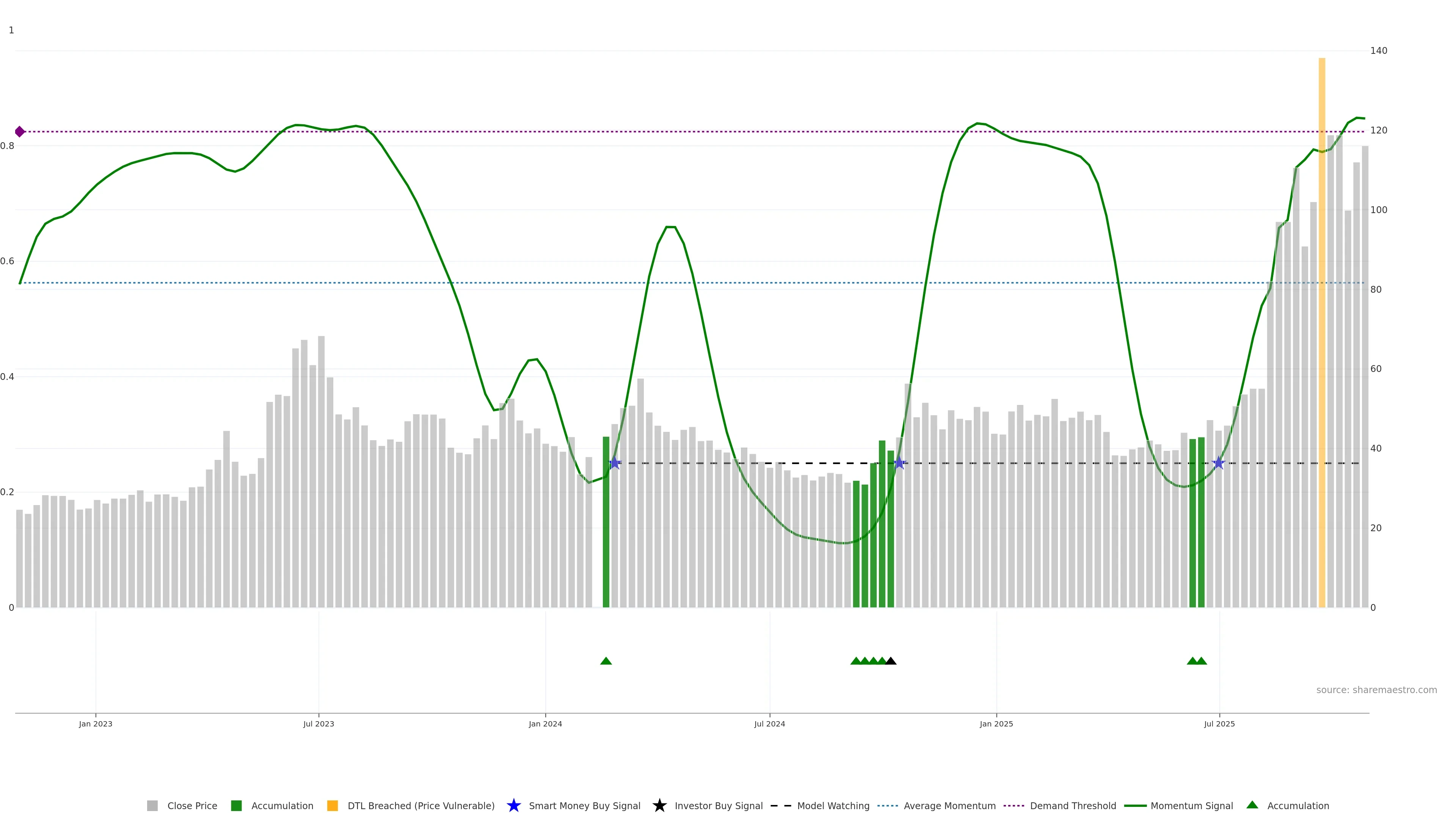Click the orange DTL Breached swatch
The height and width of the screenshot is (819, 1456).
point(333,805)
